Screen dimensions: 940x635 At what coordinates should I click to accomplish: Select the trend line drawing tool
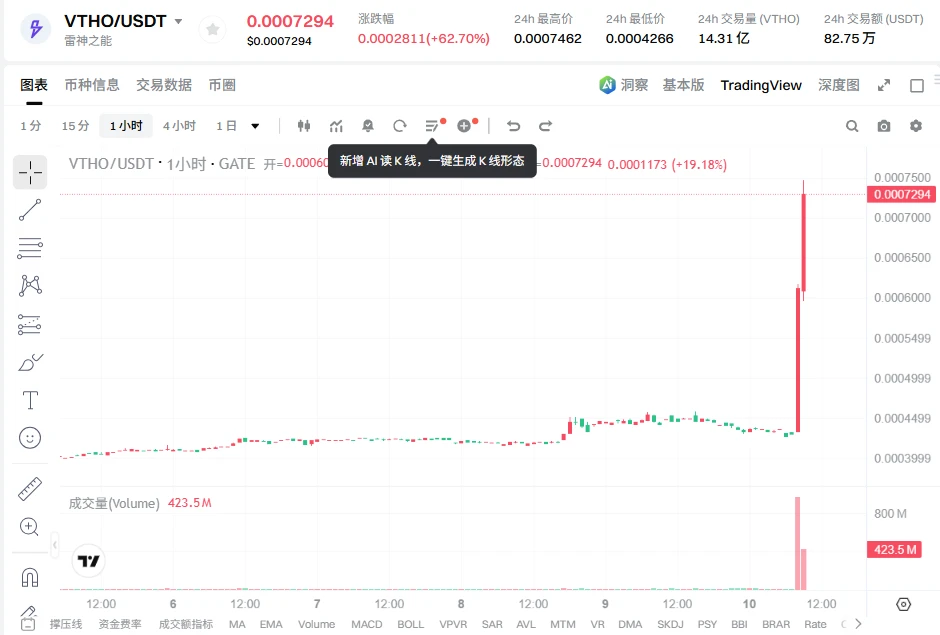pyautogui.click(x=30, y=210)
